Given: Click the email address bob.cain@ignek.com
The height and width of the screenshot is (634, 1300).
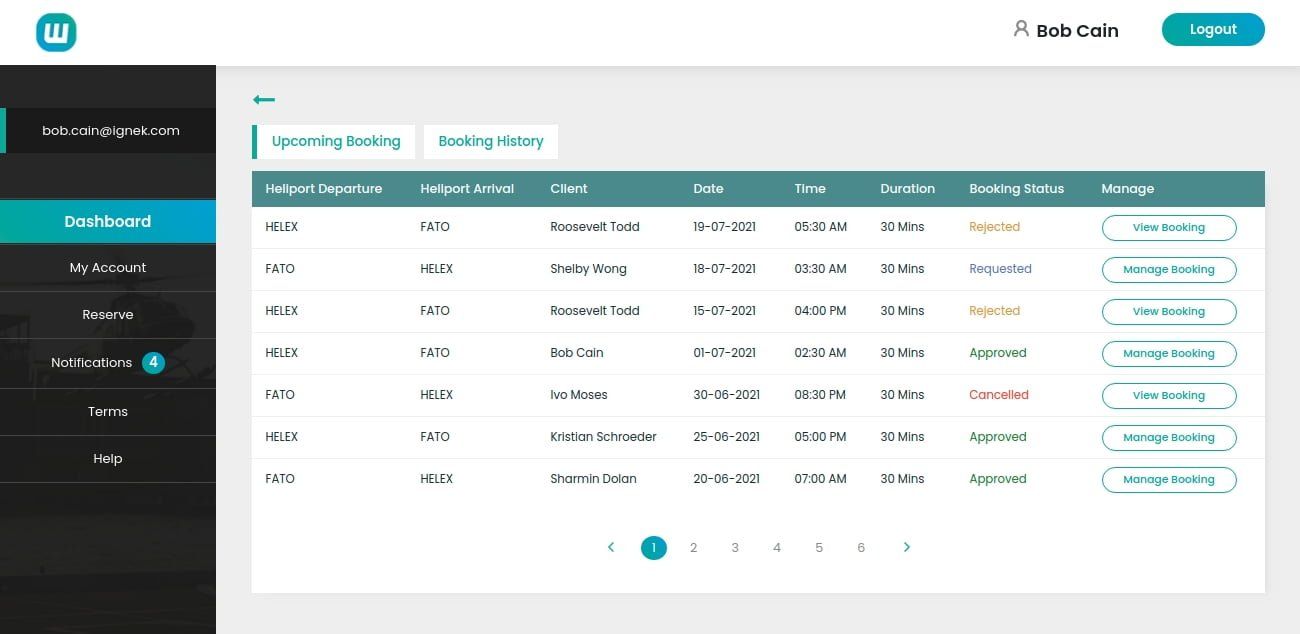Looking at the screenshot, I should click(111, 130).
